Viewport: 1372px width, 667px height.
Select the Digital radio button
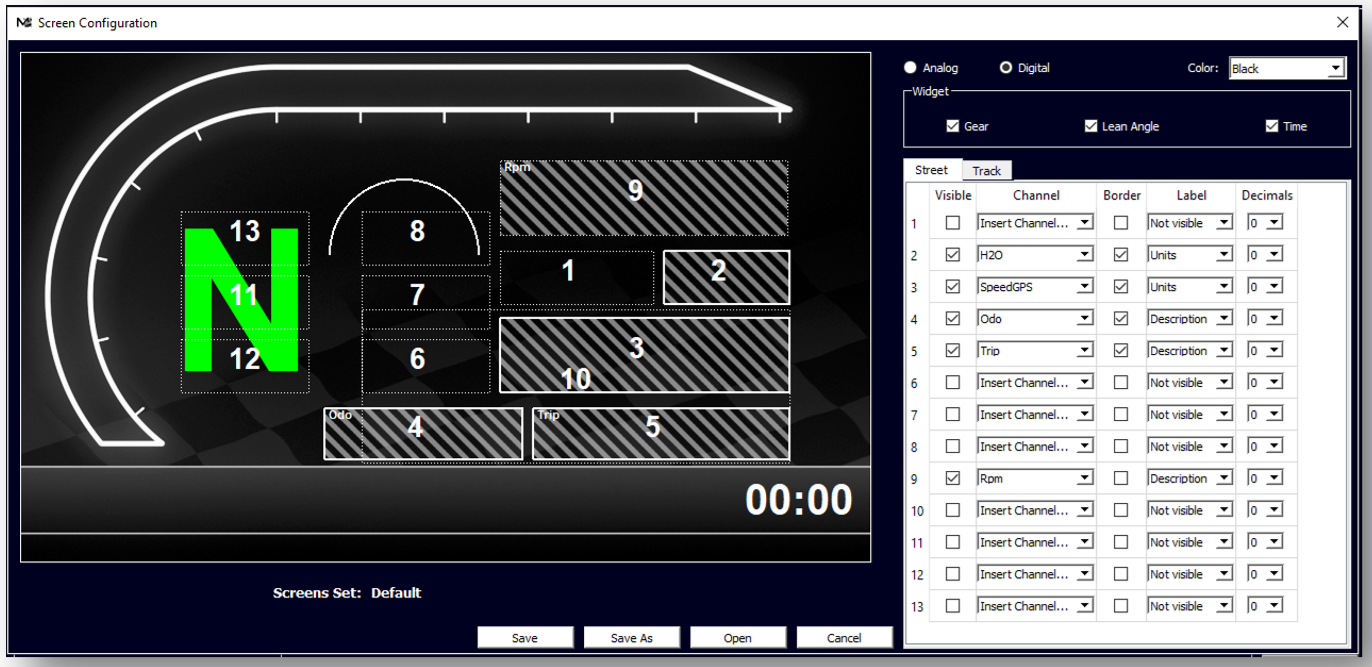(1006, 68)
